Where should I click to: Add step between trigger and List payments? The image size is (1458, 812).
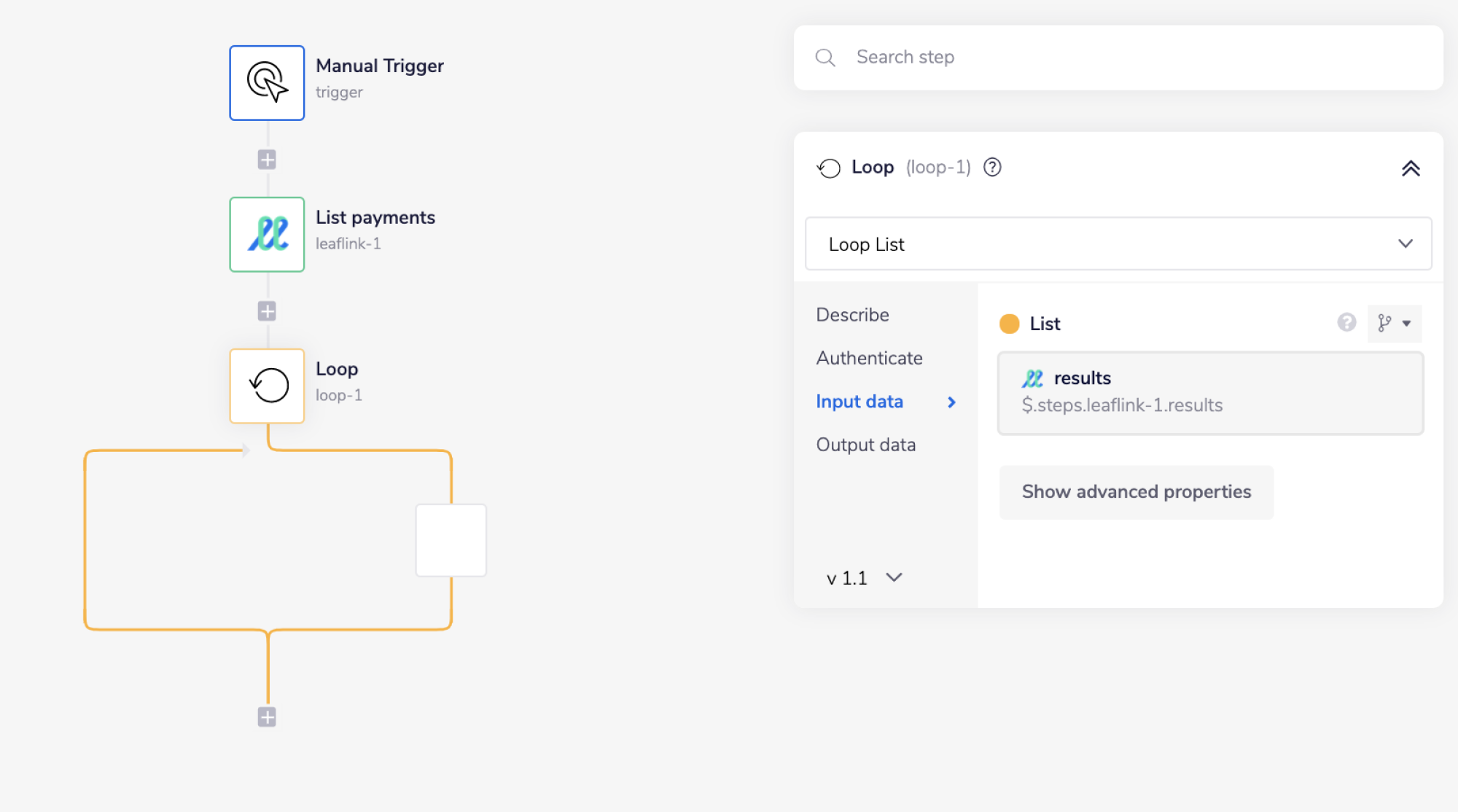click(267, 160)
